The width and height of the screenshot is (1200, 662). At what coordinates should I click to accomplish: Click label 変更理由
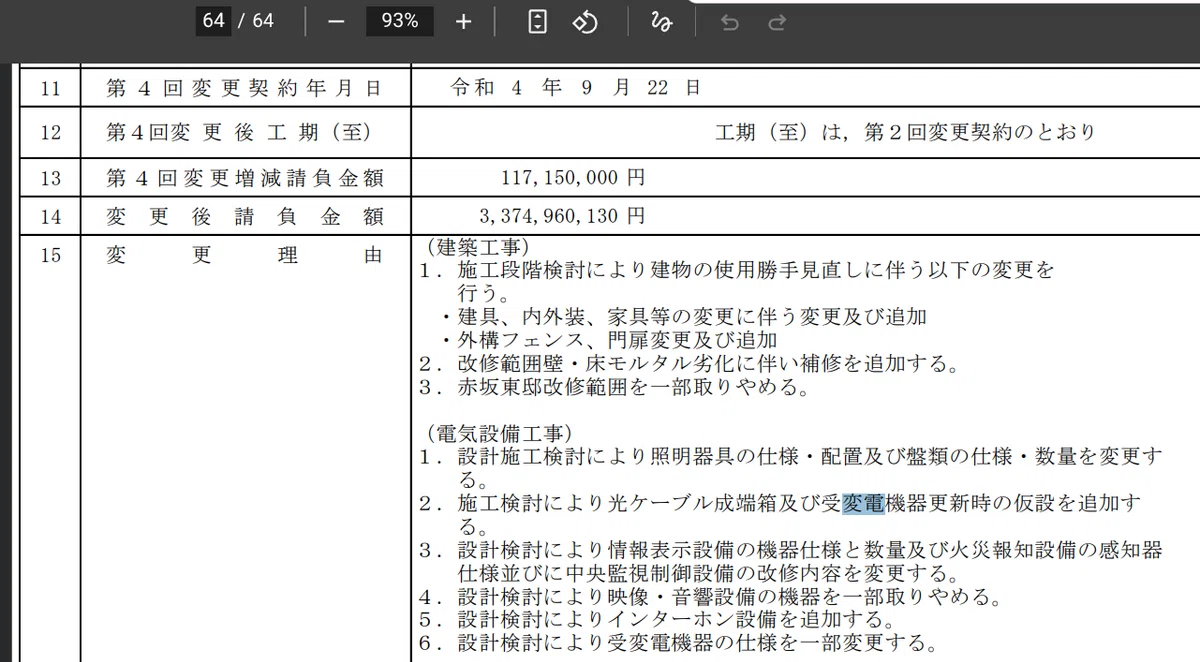(244, 255)
